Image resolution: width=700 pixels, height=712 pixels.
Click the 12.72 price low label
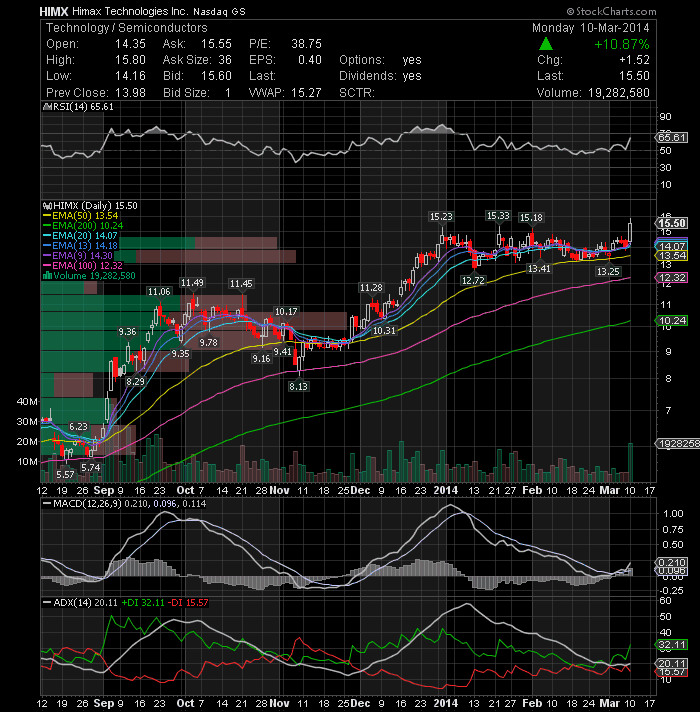[473, 281]
